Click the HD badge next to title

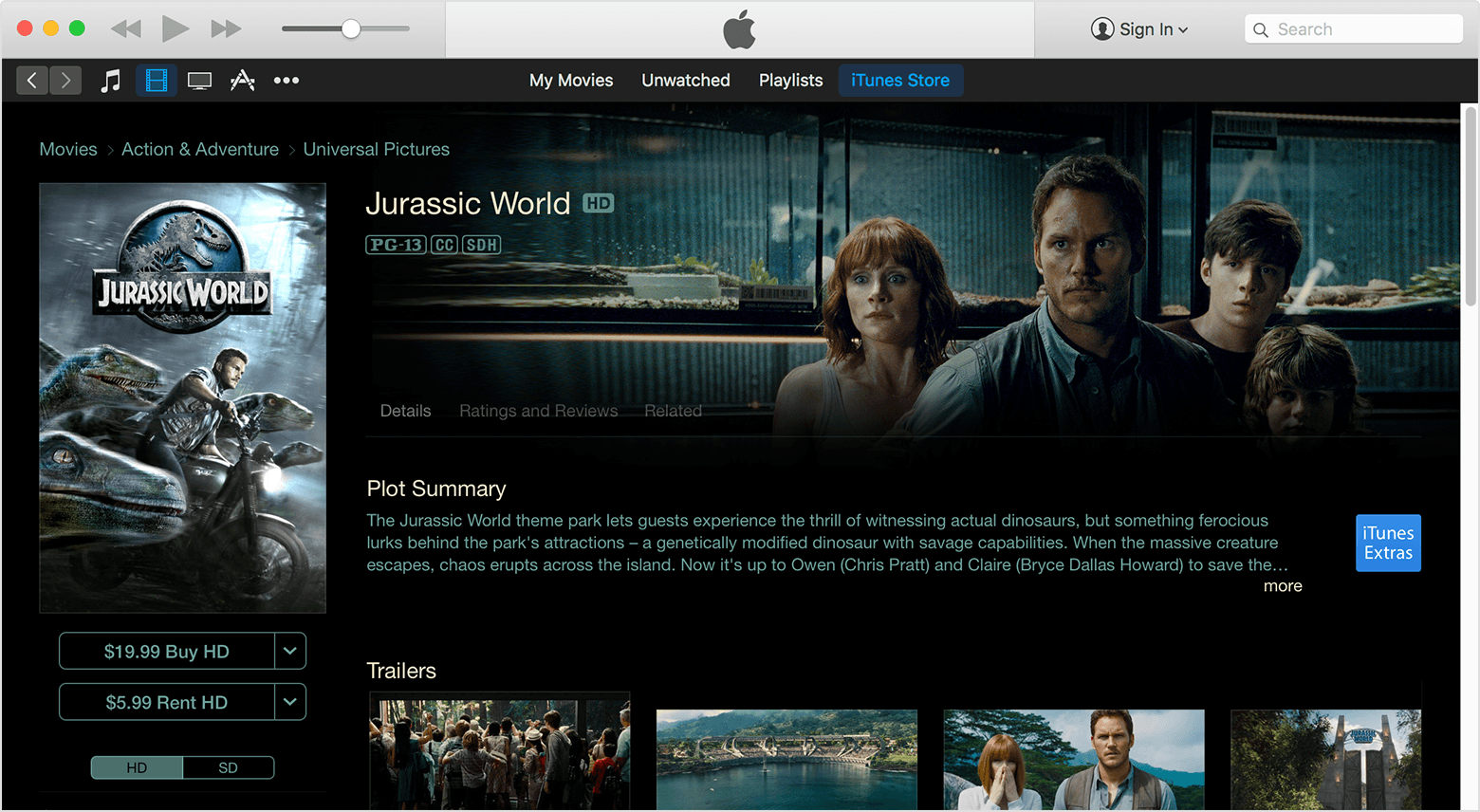point(599,203)
